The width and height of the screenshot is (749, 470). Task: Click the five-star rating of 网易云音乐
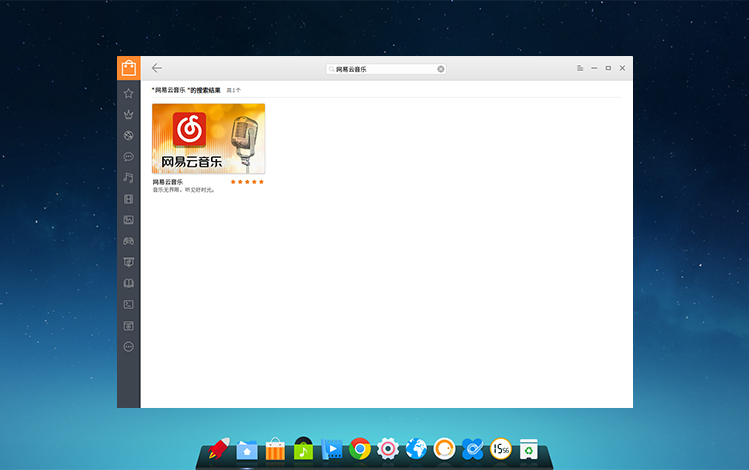(x=247, y=182)
